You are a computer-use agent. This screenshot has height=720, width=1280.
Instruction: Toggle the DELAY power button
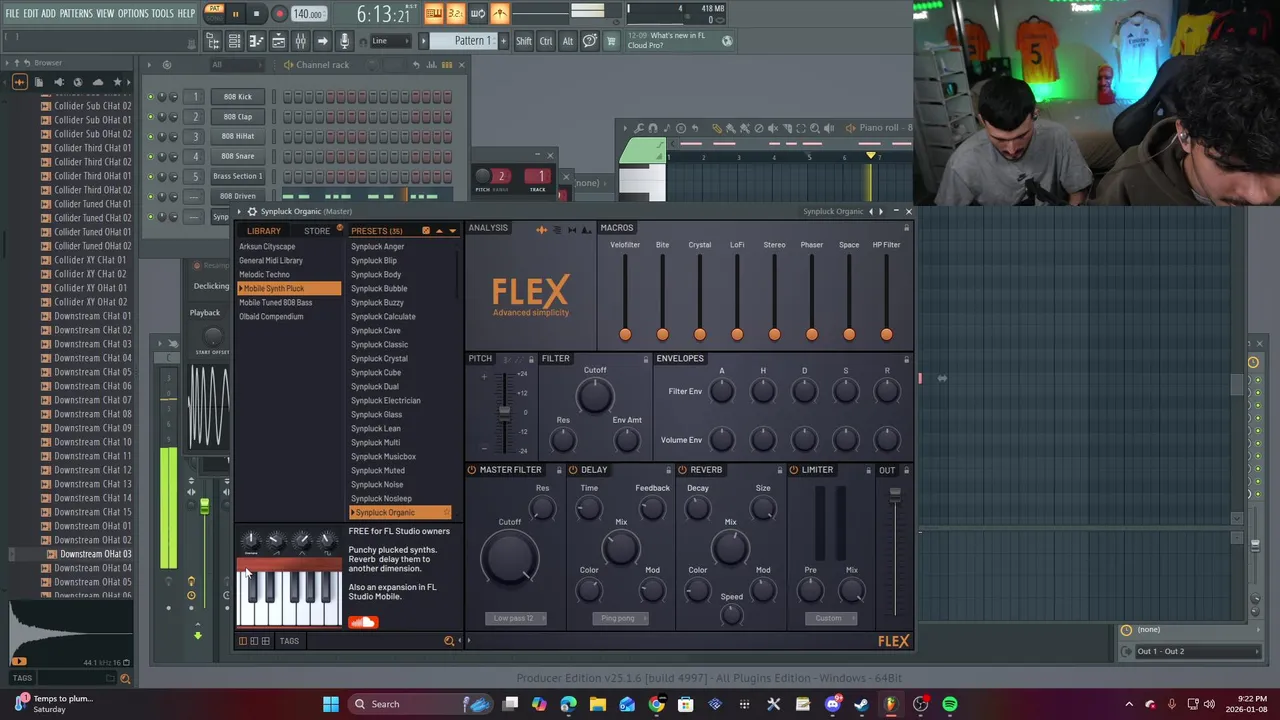click(573, 470)
